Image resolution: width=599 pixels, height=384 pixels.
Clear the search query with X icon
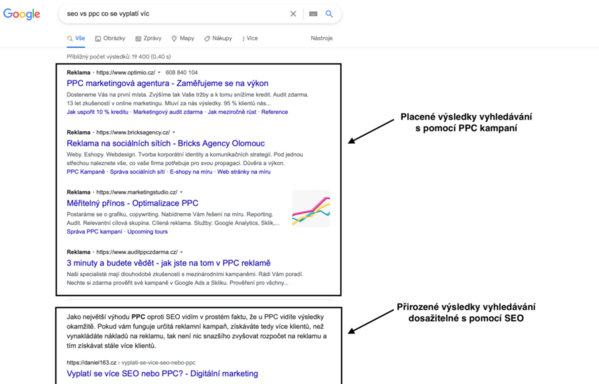pyautogui.click(x=293, y=14)
